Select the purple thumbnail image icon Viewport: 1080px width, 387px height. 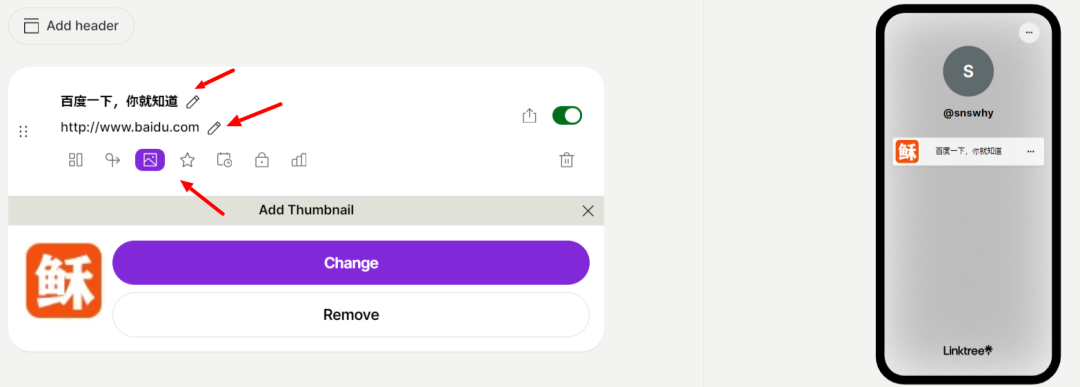[x=150, y=160]
